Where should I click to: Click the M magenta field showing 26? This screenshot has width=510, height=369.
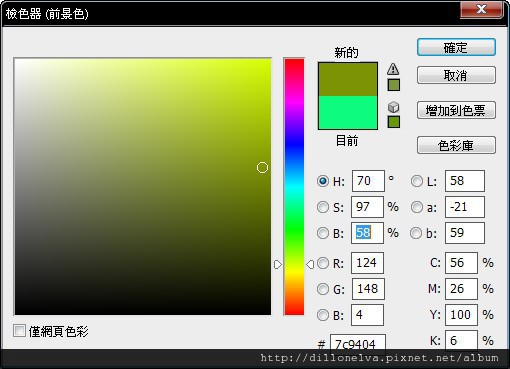[461, 289]
